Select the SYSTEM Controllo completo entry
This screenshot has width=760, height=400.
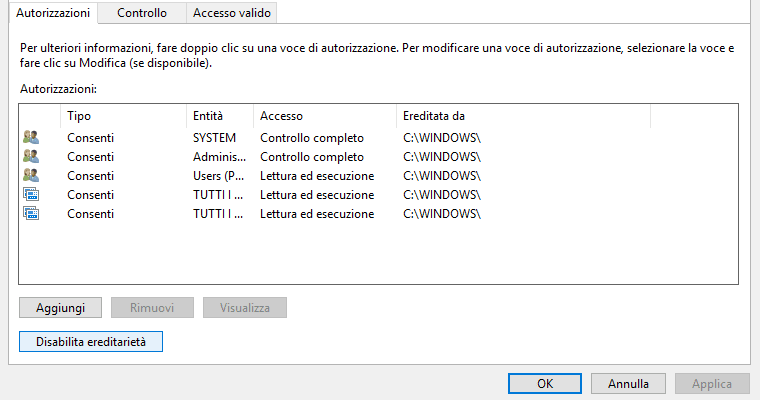[x=312, y=137]
